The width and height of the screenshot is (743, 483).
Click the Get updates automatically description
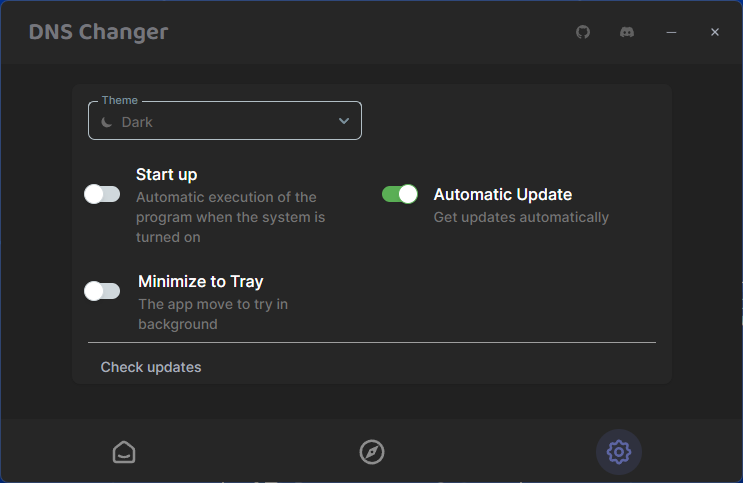pos(521,217)
